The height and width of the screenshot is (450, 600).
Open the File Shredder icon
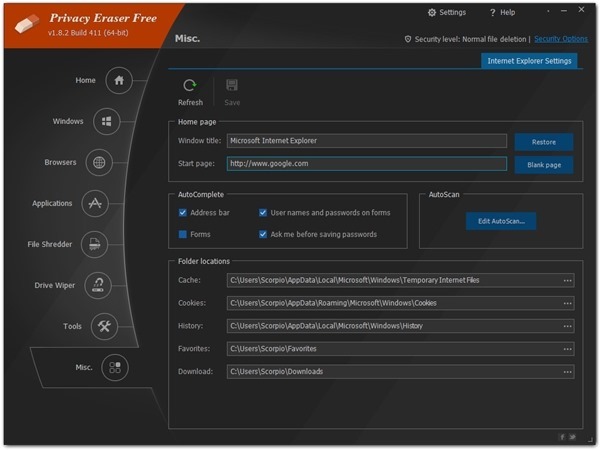(95, 244)
